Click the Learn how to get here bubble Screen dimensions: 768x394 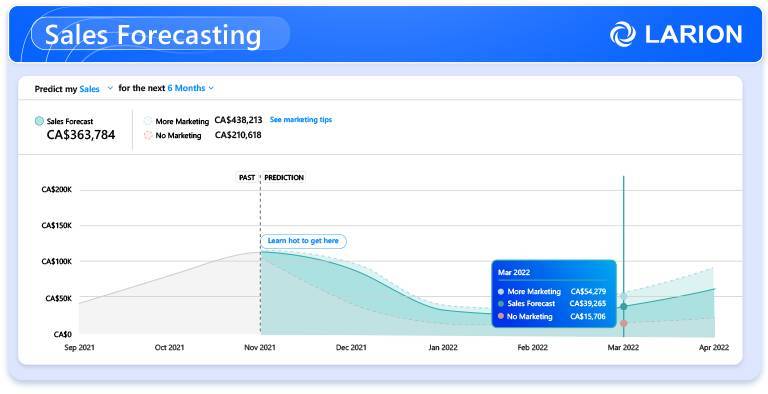click(303, 241)
